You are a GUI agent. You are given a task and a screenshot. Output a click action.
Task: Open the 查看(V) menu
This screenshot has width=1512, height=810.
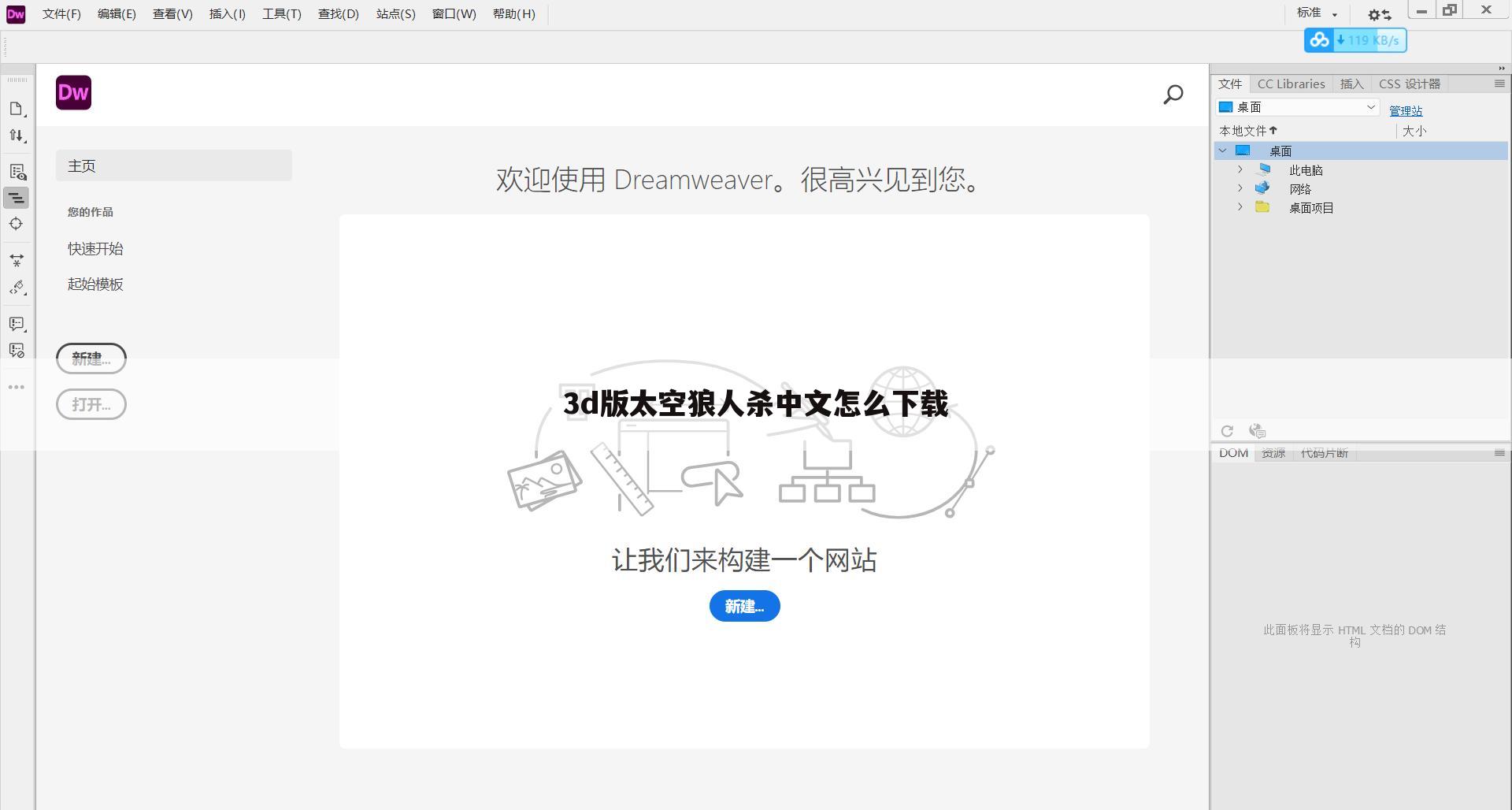(x=172, y=14)
